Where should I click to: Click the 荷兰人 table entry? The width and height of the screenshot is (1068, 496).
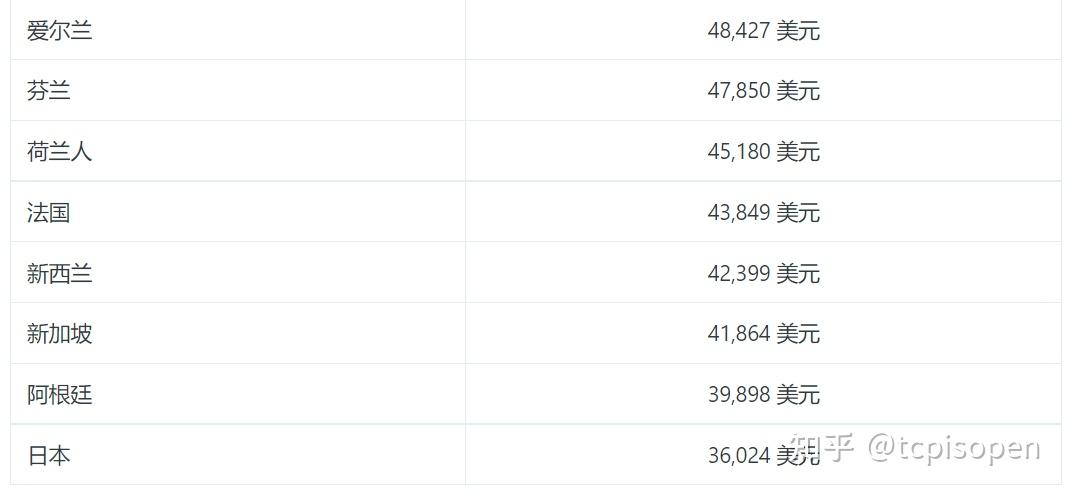60,152
